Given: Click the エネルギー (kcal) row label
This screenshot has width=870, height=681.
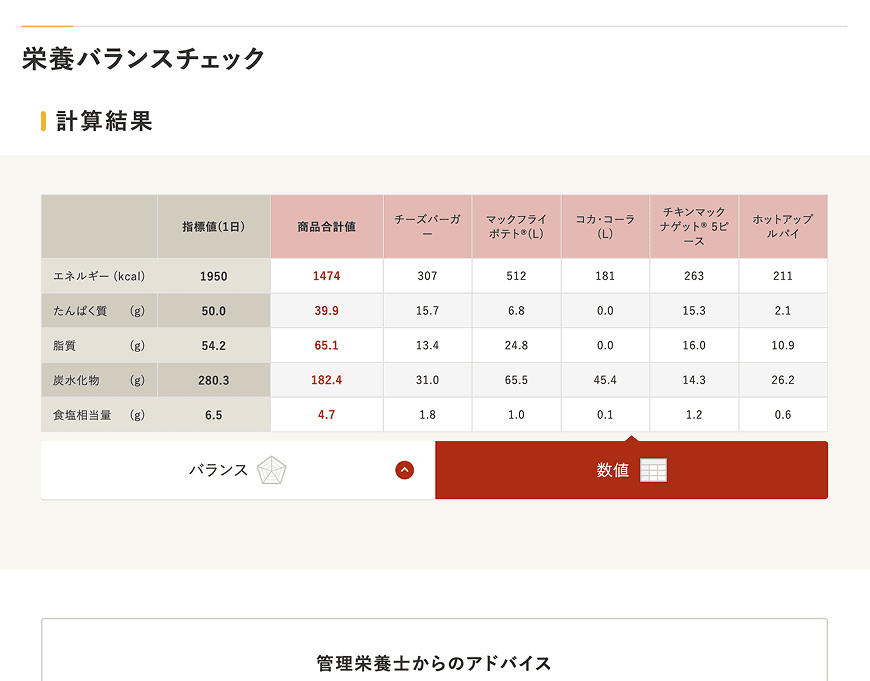Looking at the screenshot, I should 99,276.
